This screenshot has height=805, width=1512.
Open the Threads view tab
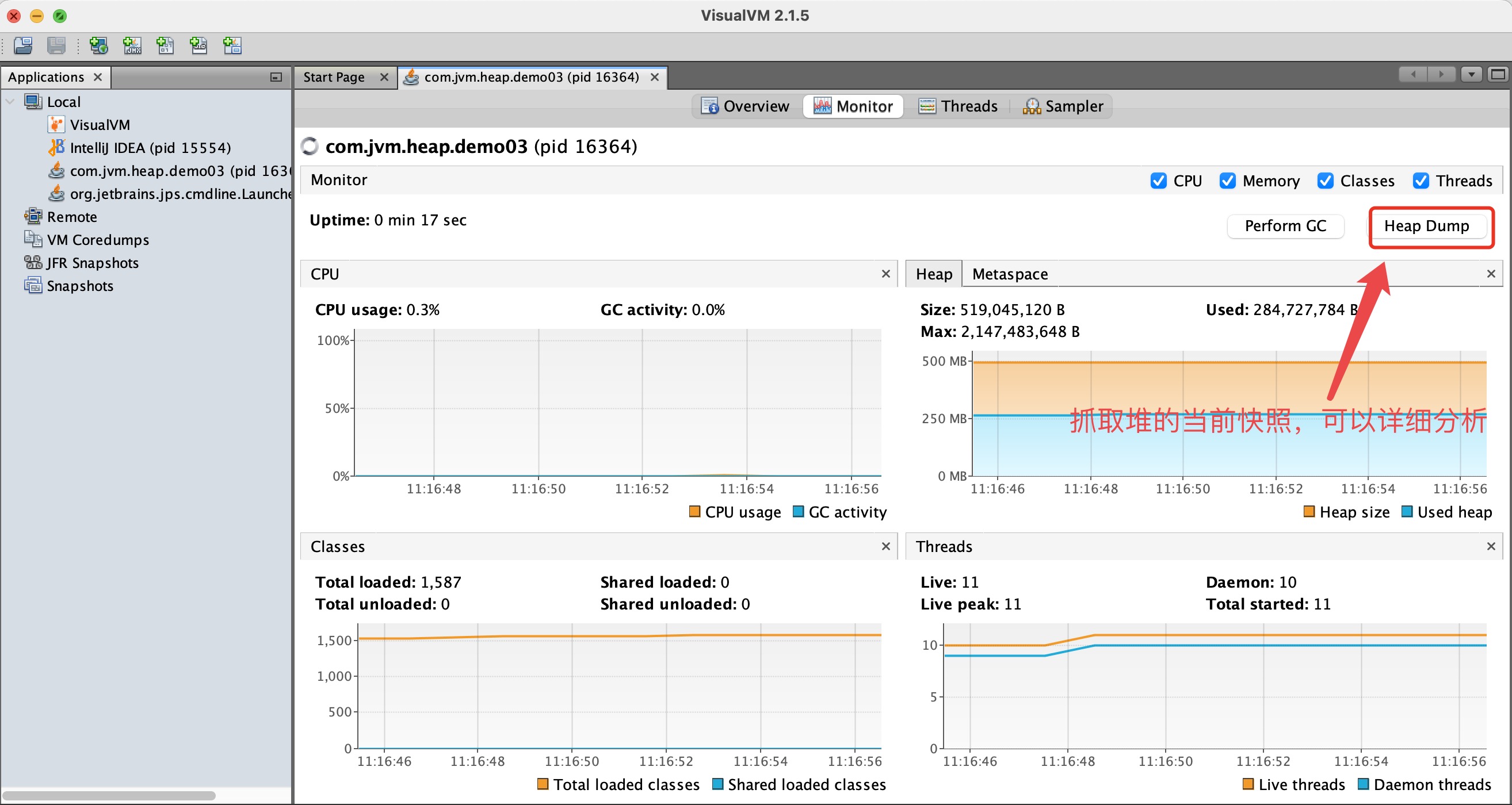pyautogui.click(x=958, y=106)
